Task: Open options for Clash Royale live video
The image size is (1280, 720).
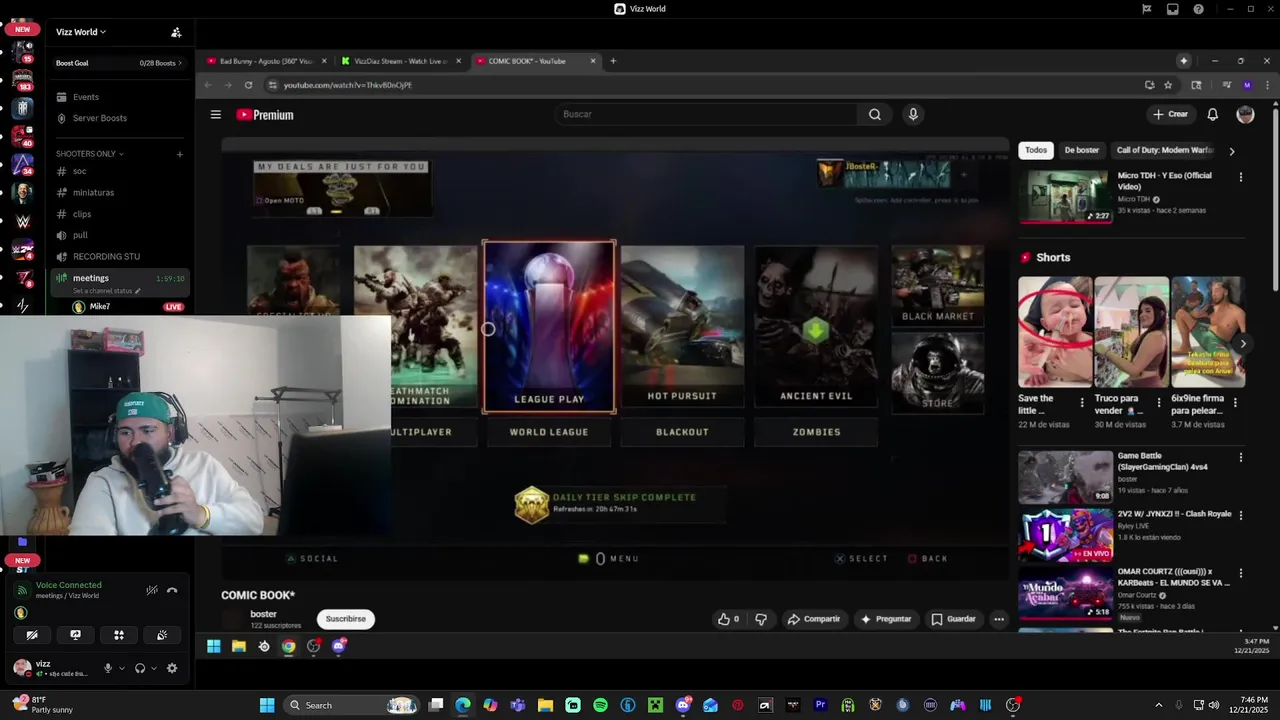Action: coord(1241,515)
